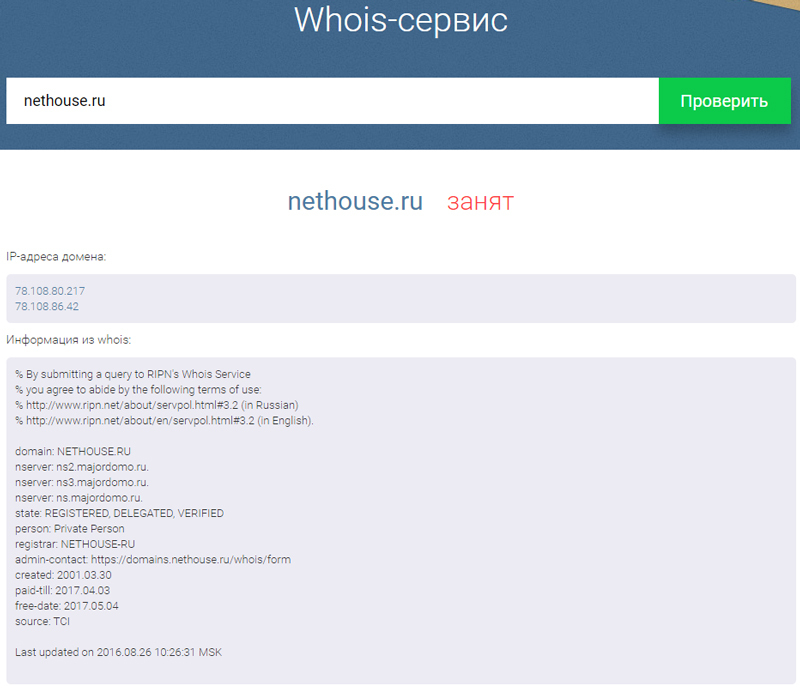Click line 'nserver: ns.majordomo.ru.'
Screen dimensions: 800x689
pos(79,498)
